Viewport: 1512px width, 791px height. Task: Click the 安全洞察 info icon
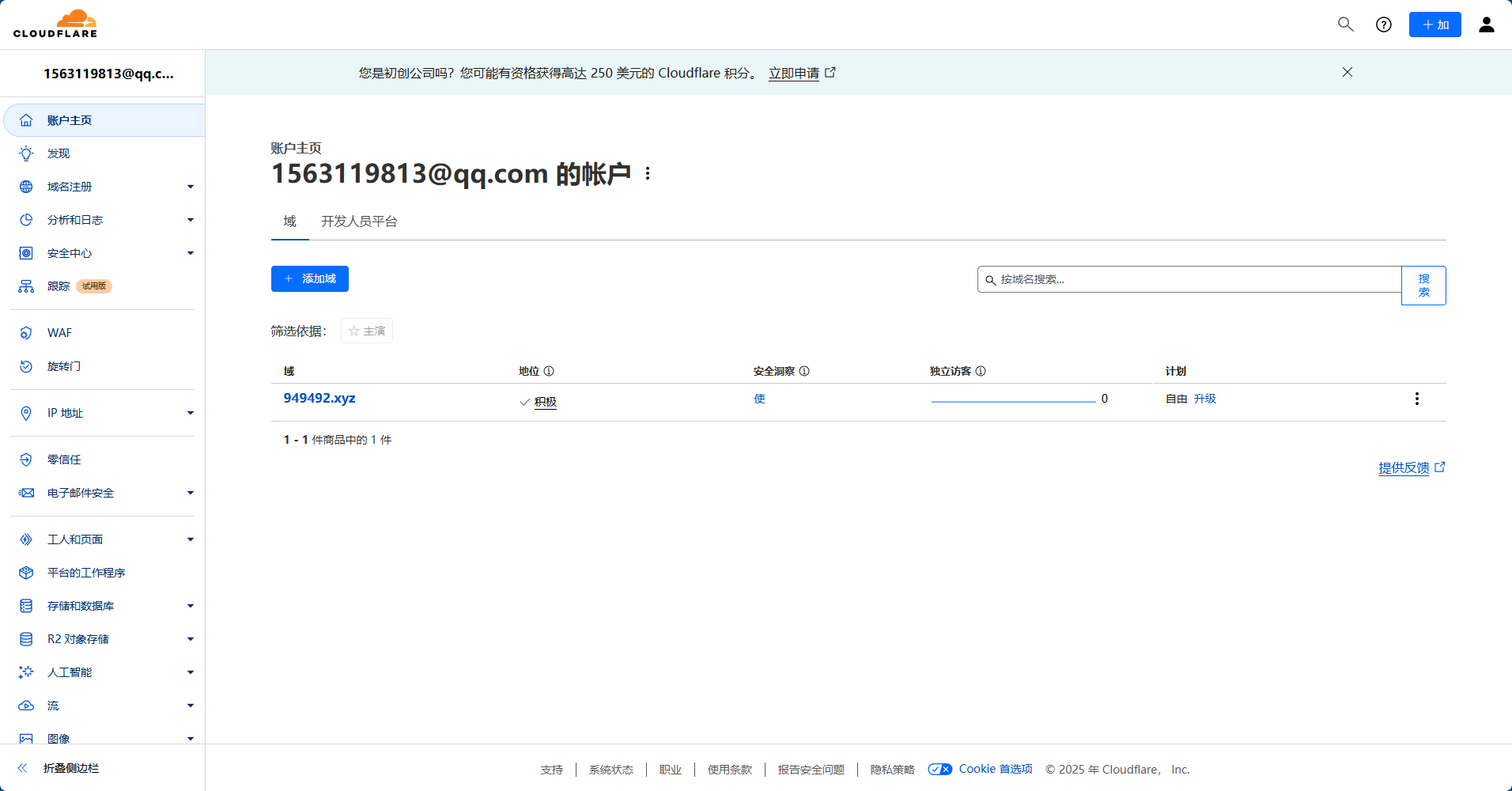[x=804, y=371]
